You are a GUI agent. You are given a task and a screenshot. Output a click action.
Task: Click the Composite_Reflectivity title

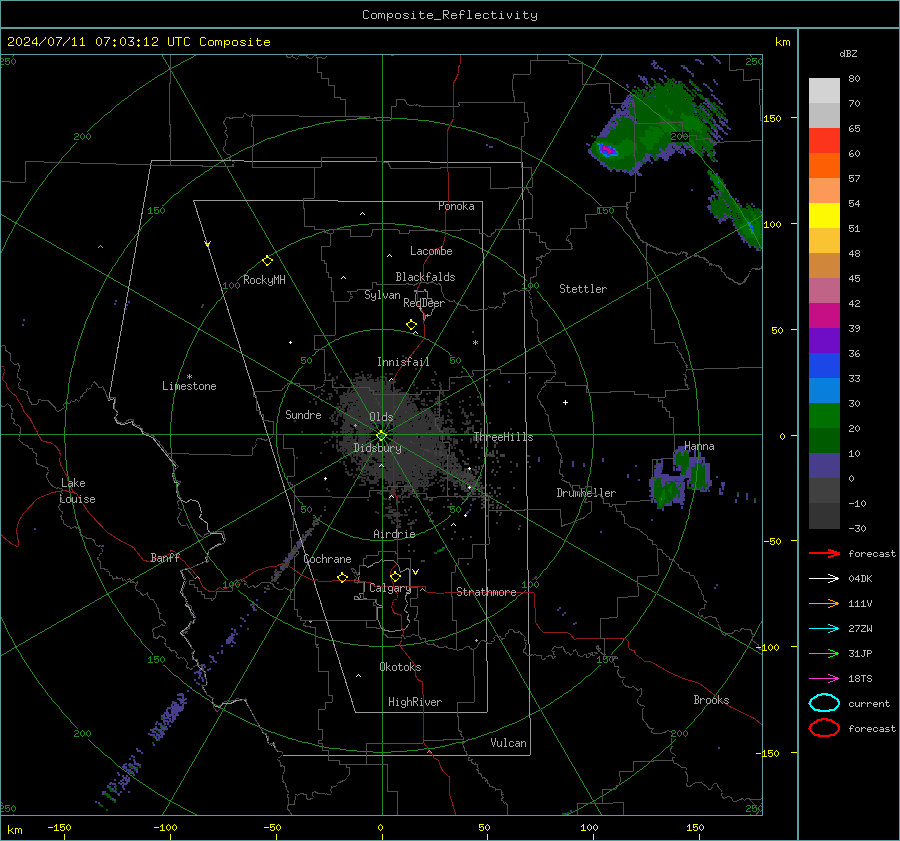(x=450, y=15)
